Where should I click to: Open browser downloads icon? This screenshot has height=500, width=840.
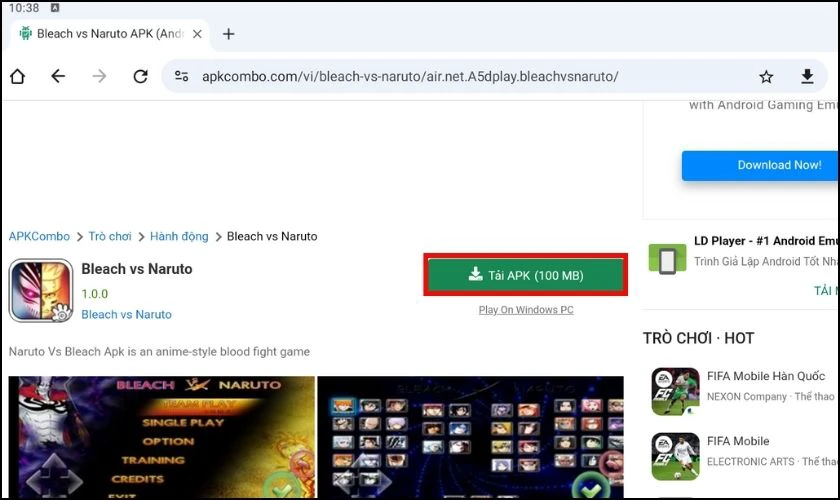[x=807, y=77]
